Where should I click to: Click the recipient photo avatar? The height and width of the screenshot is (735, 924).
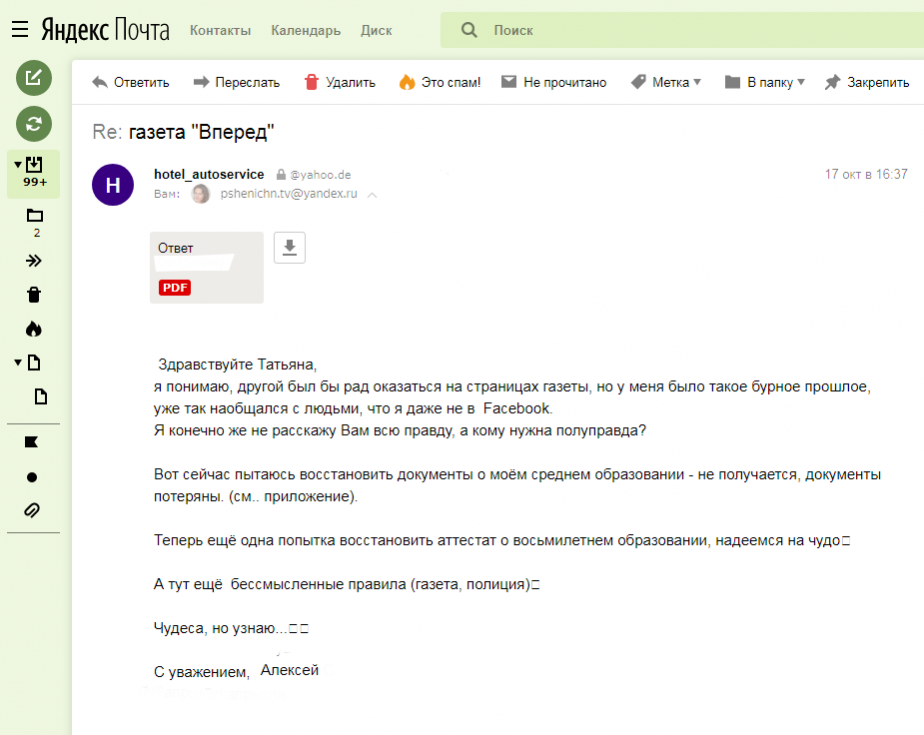(x=201, y=194)
